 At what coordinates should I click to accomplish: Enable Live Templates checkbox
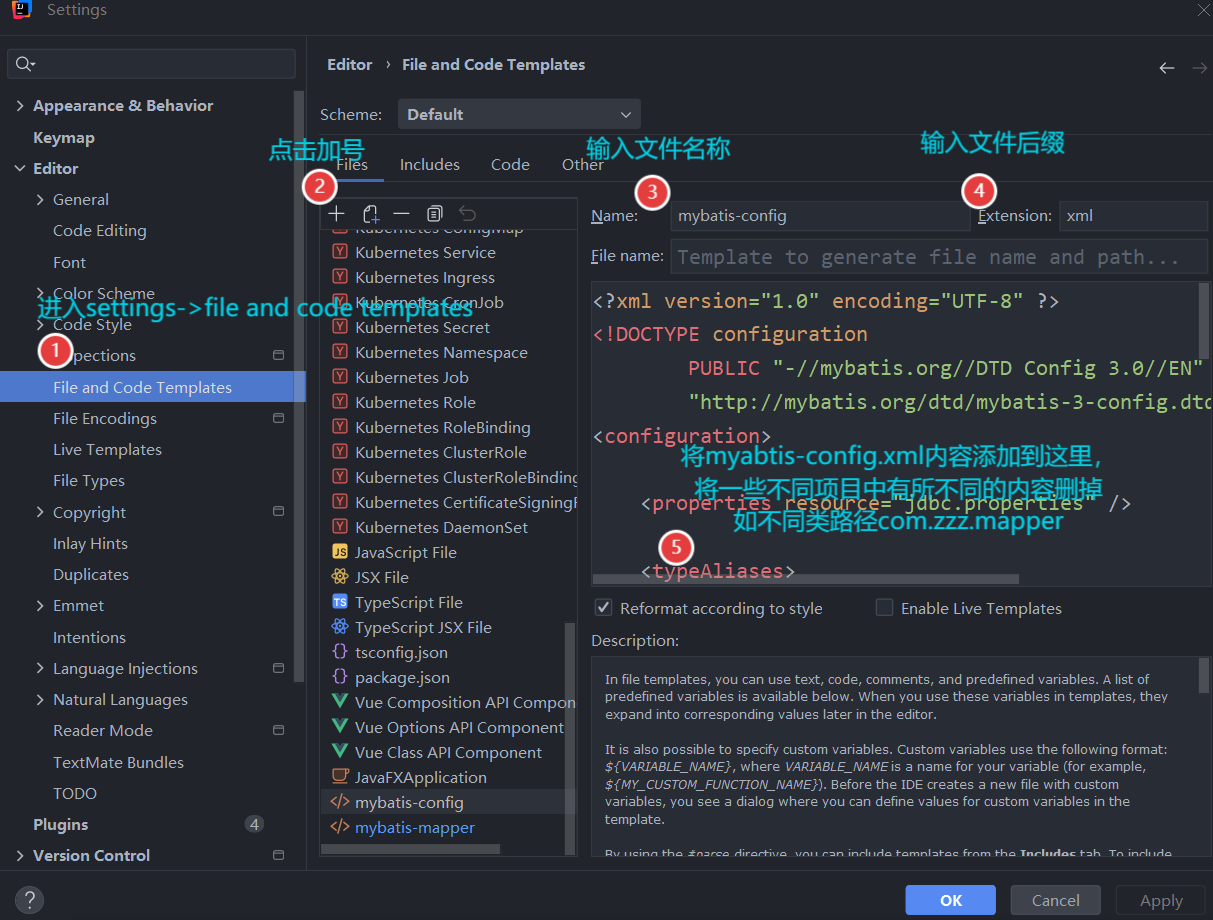(x=884, y=607)
